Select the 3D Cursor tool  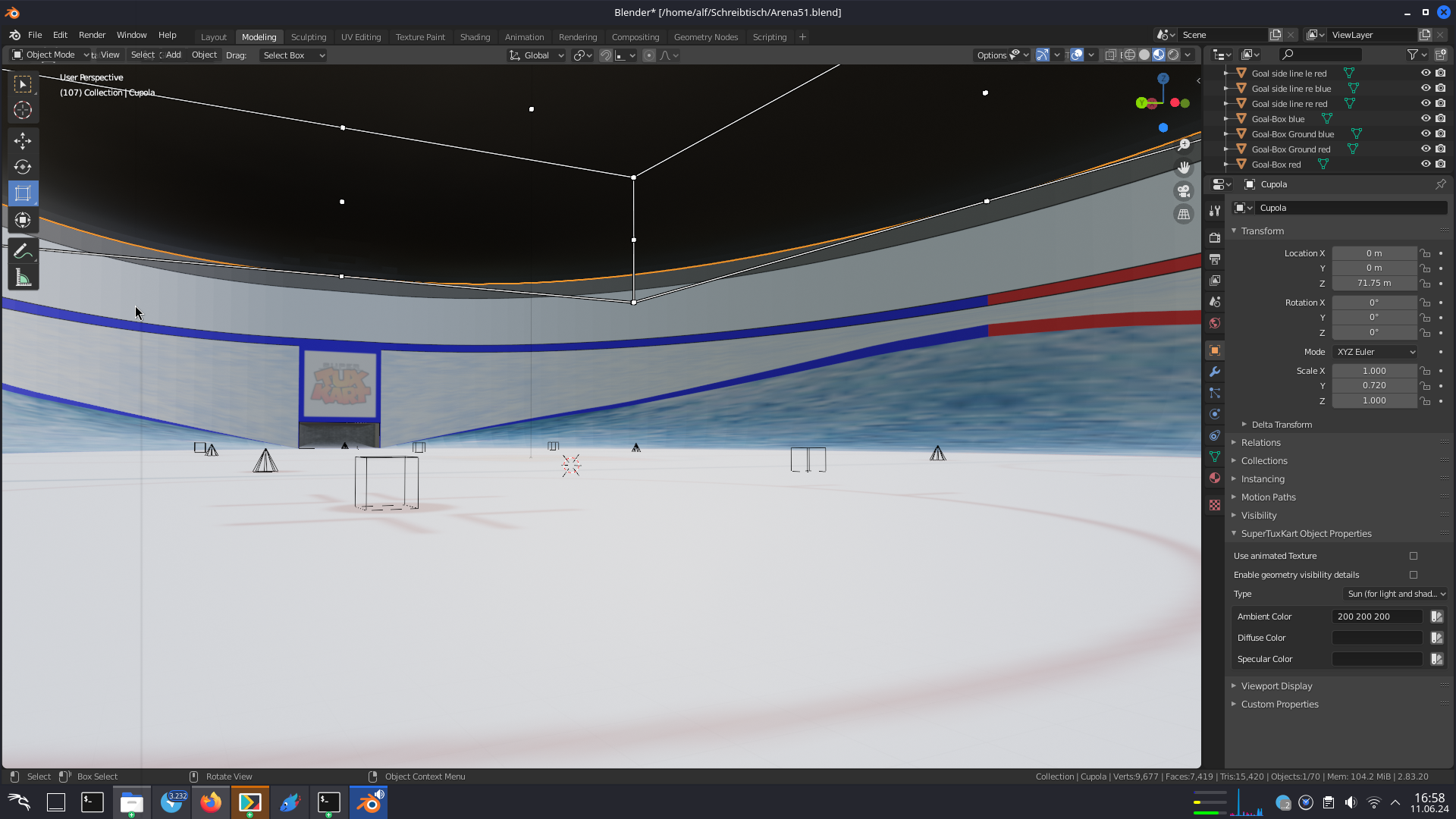click(x=23, y=110)
